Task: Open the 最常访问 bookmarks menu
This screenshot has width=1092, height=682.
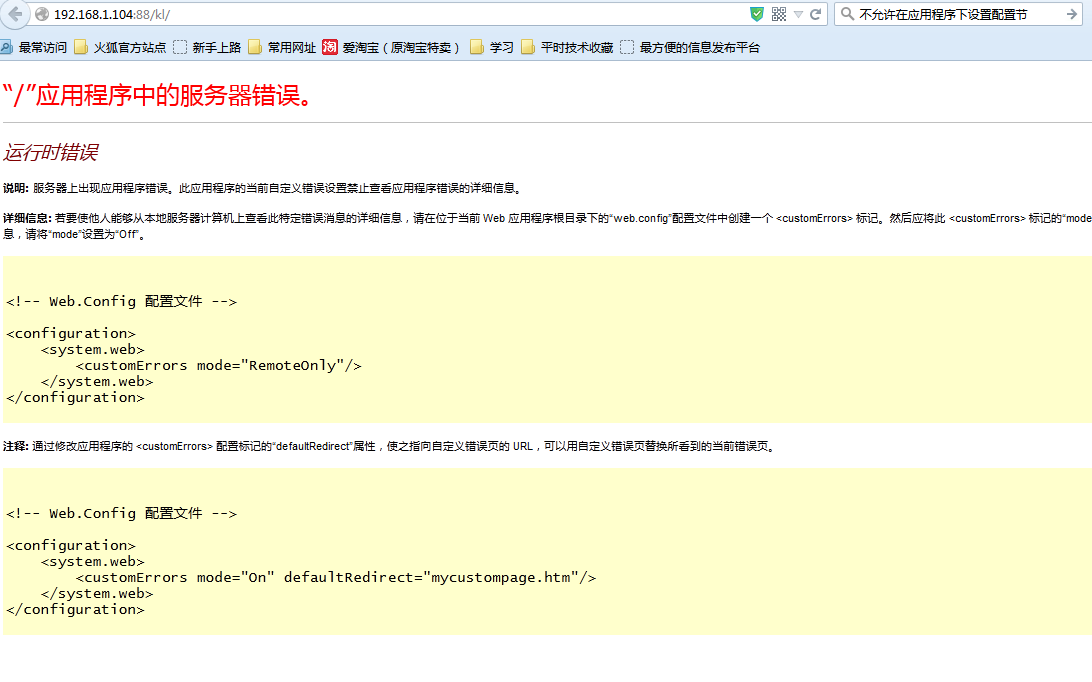Action: click(x=34, y=47)
